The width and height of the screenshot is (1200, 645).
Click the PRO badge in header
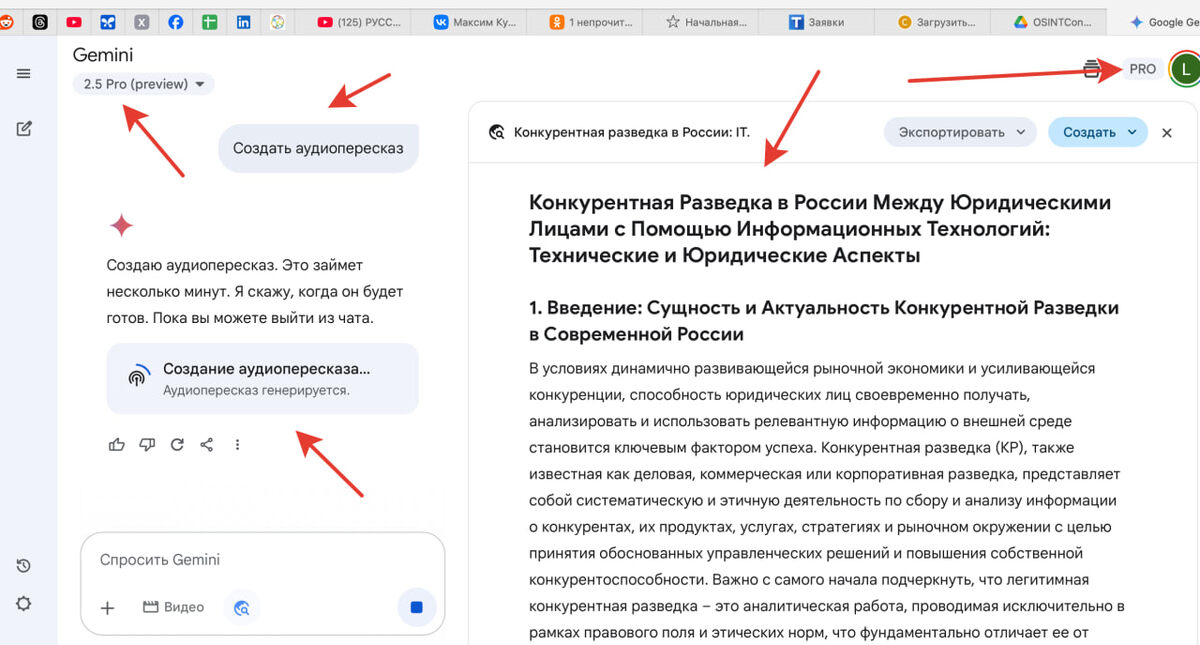[1142, 69]
